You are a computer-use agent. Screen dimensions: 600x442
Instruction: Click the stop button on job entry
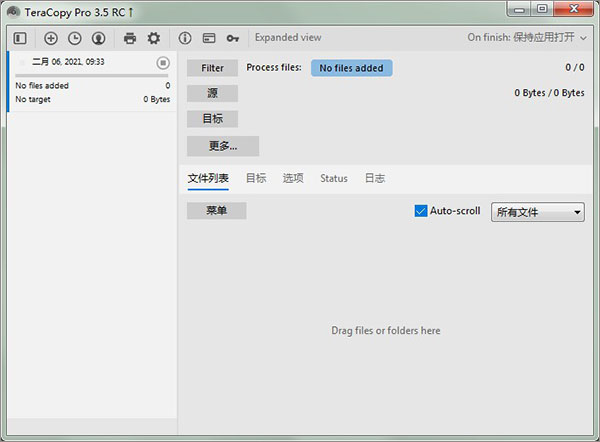(163, 63)
